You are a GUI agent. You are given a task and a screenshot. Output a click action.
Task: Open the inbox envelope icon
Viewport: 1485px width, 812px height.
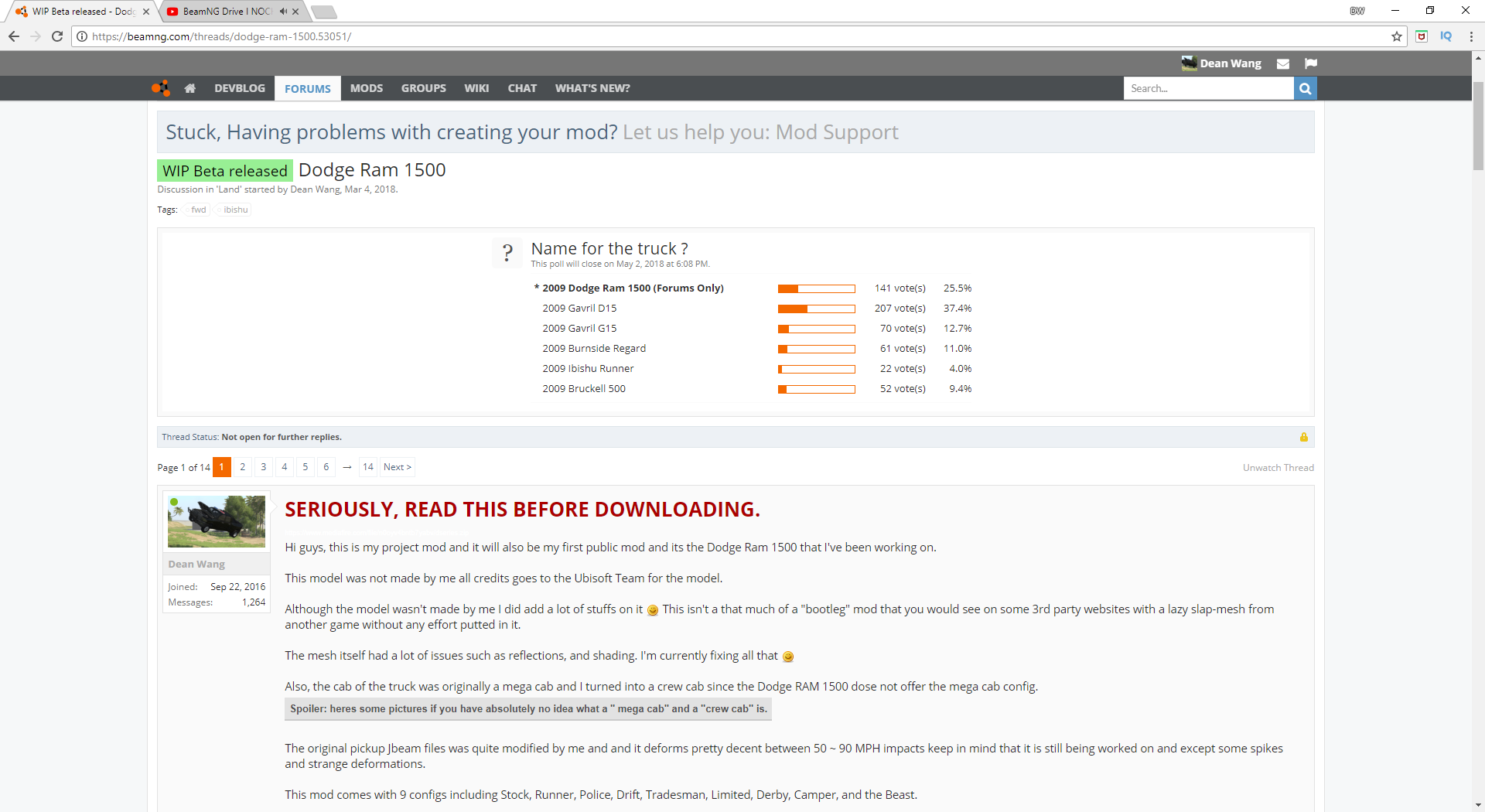pyautogui.click(x=1283, y=64)
